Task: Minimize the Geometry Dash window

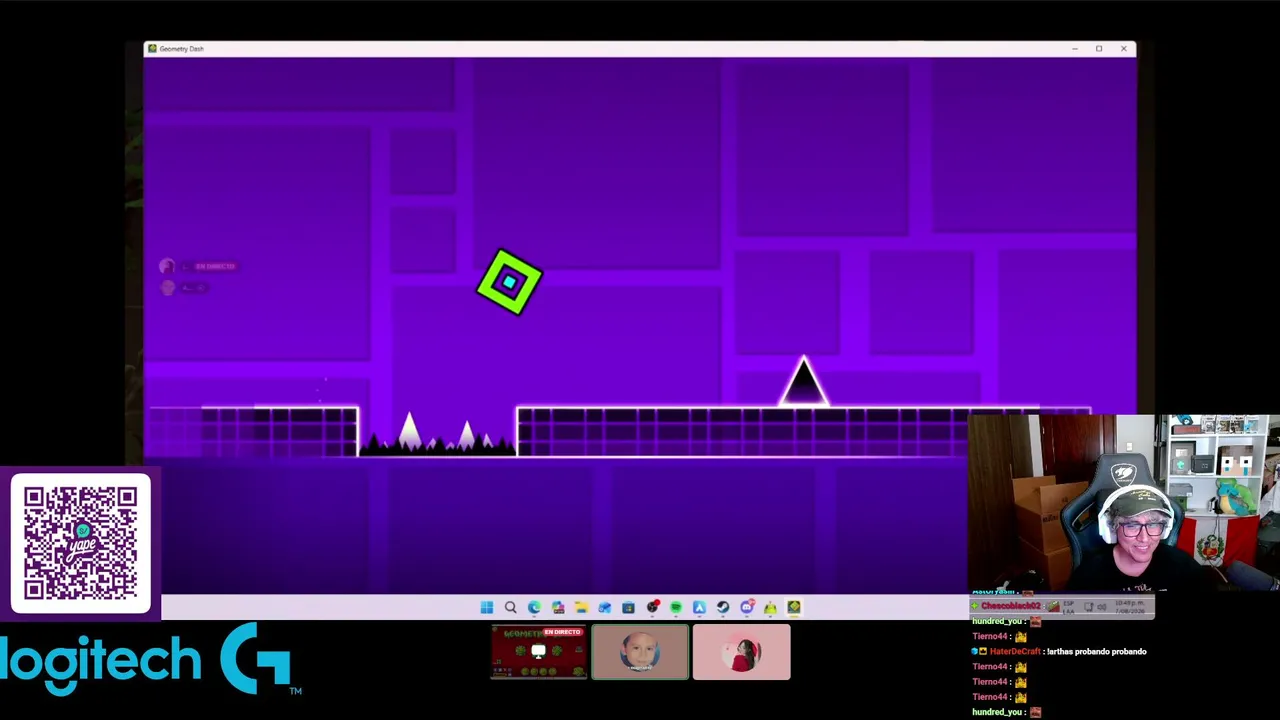Action: coord(1075,49)
